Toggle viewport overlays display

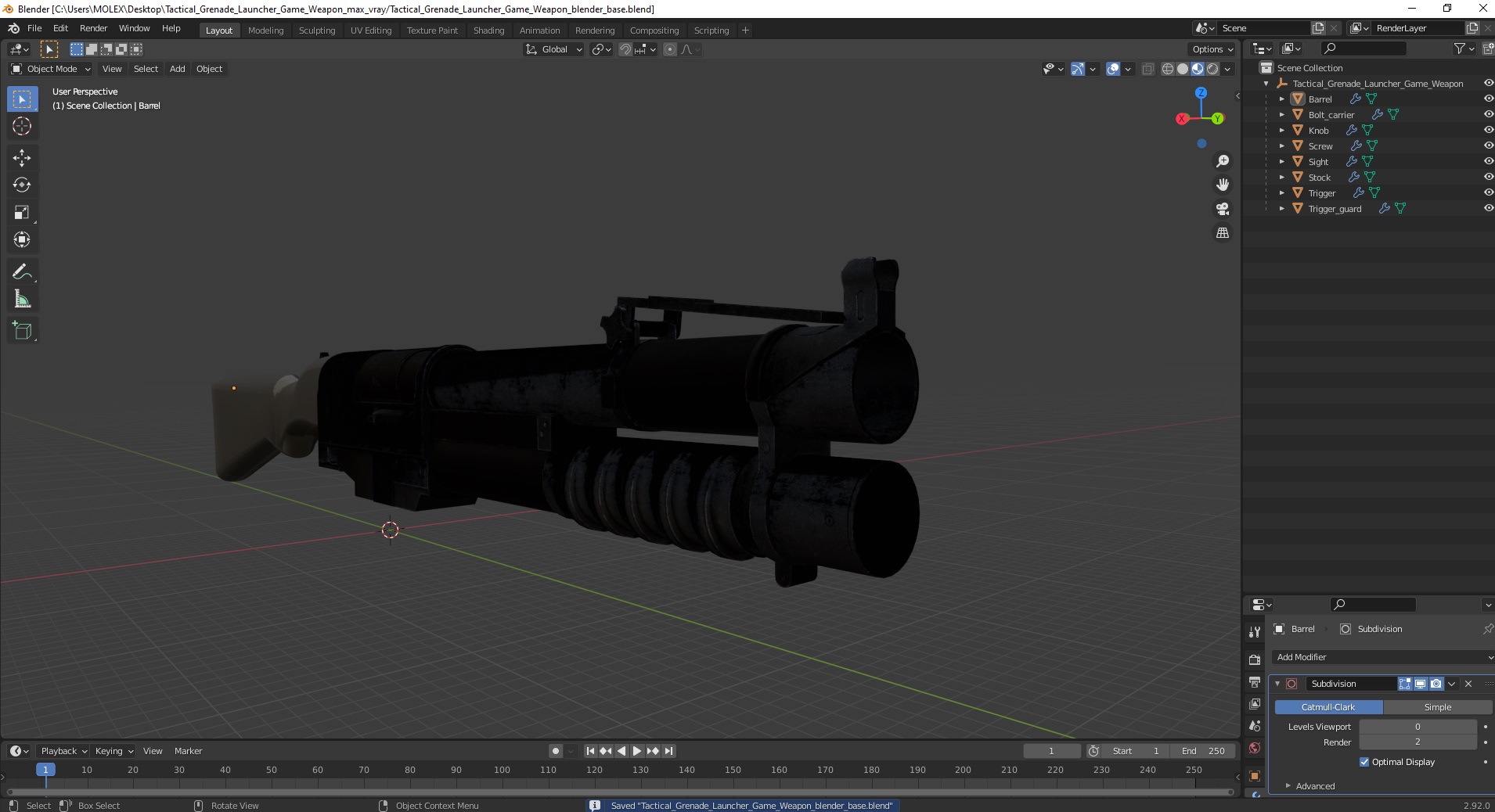(x=1113, y=69)
